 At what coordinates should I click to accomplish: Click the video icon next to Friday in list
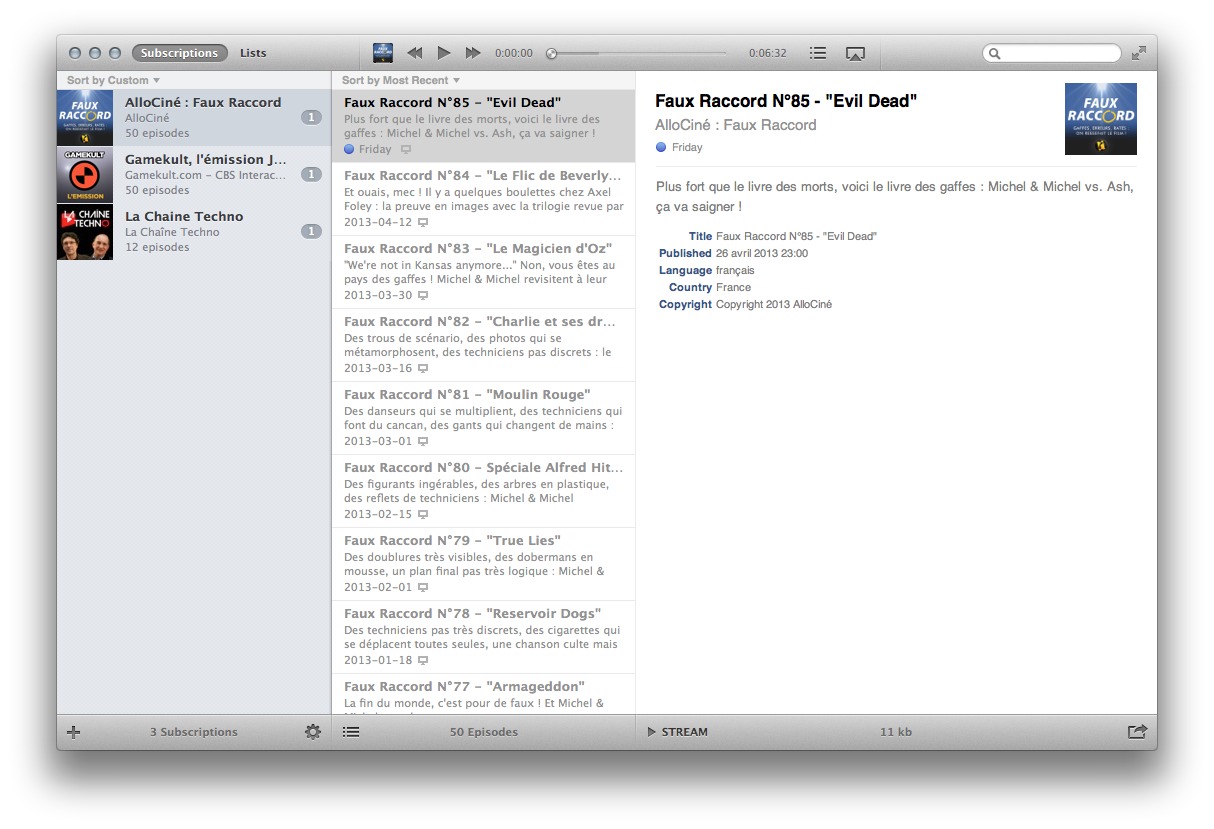(x=405, y=150)
